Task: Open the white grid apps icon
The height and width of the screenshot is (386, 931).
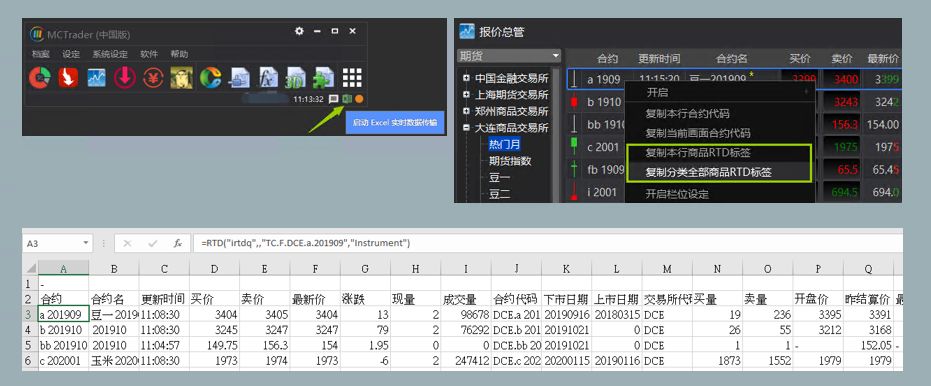Action: [x=352, y=78]
